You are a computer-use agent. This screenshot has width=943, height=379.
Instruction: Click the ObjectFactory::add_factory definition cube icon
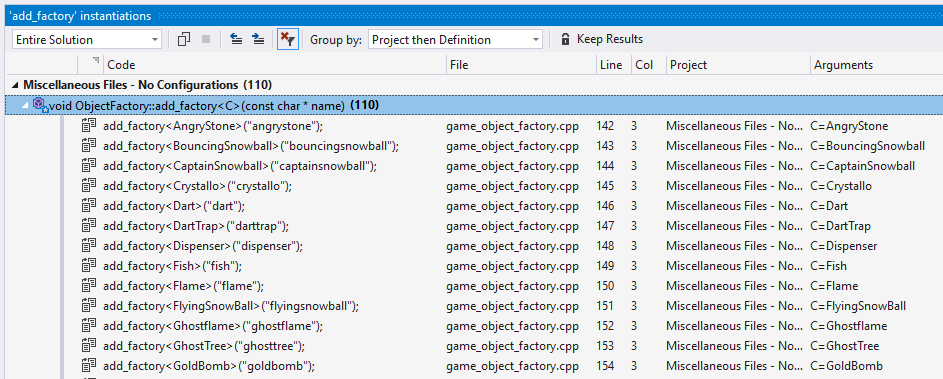tap(40, 105)
